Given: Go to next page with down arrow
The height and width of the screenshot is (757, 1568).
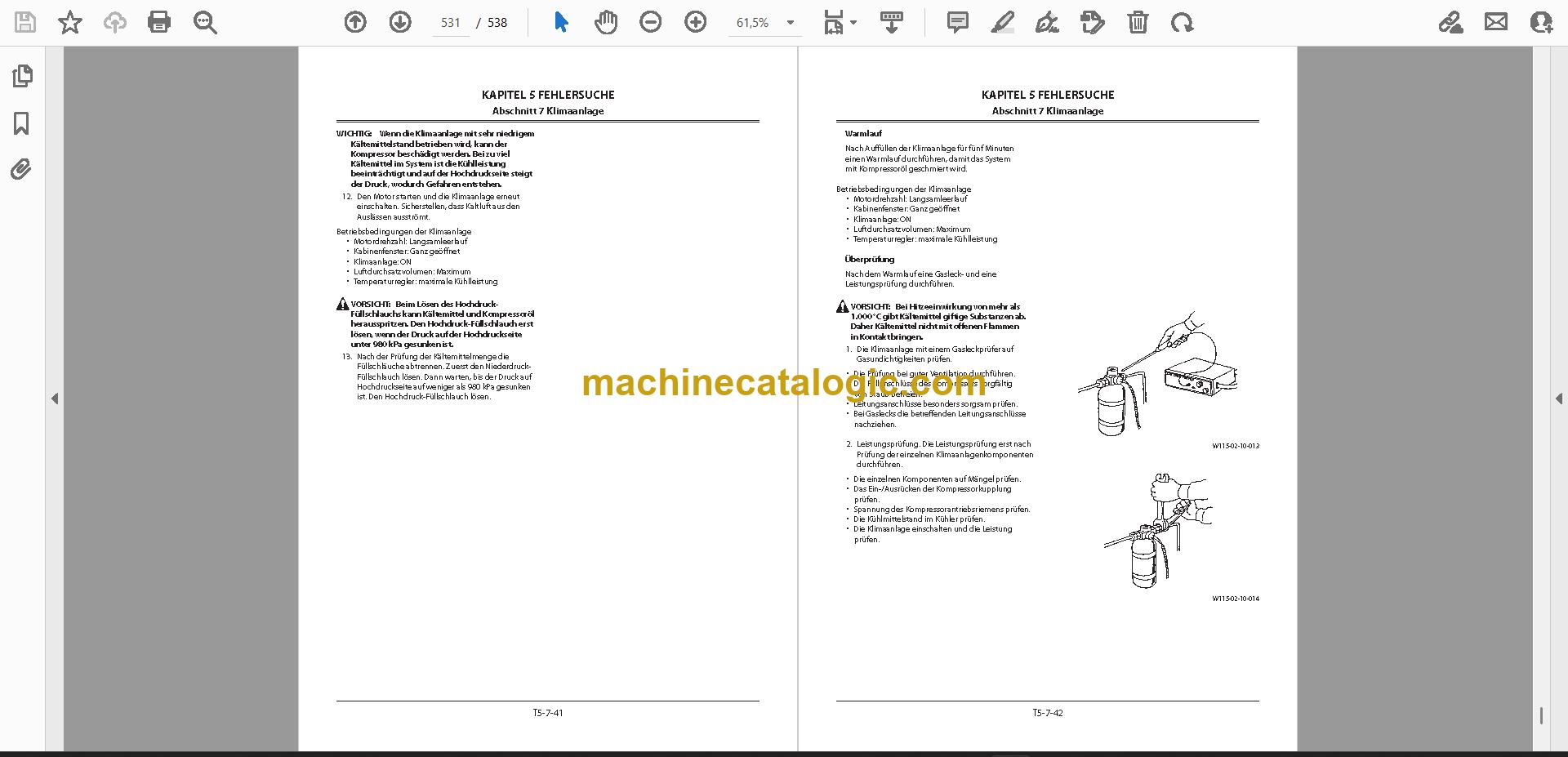Looking at the screenshot, I should (400, 22).
